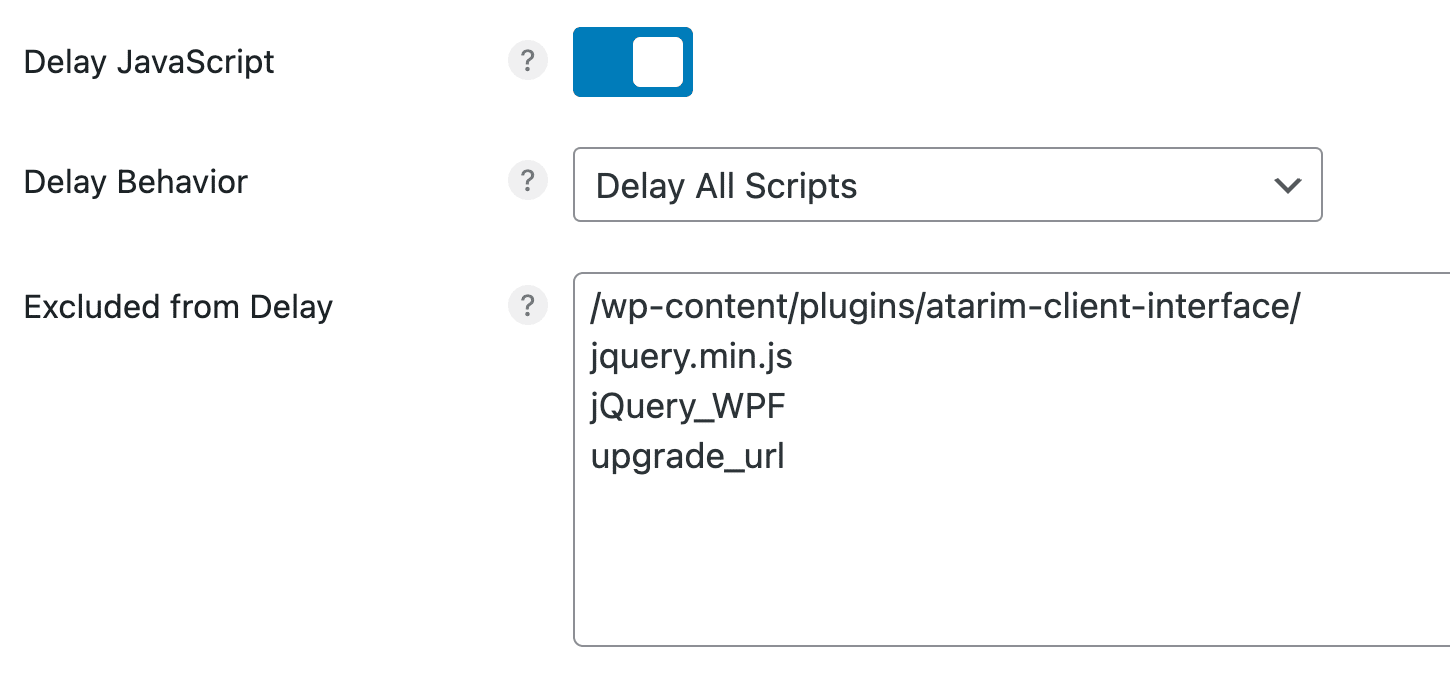
Task: Toggle the blue Delay JavaScript switch
Action: click(632, 61)
